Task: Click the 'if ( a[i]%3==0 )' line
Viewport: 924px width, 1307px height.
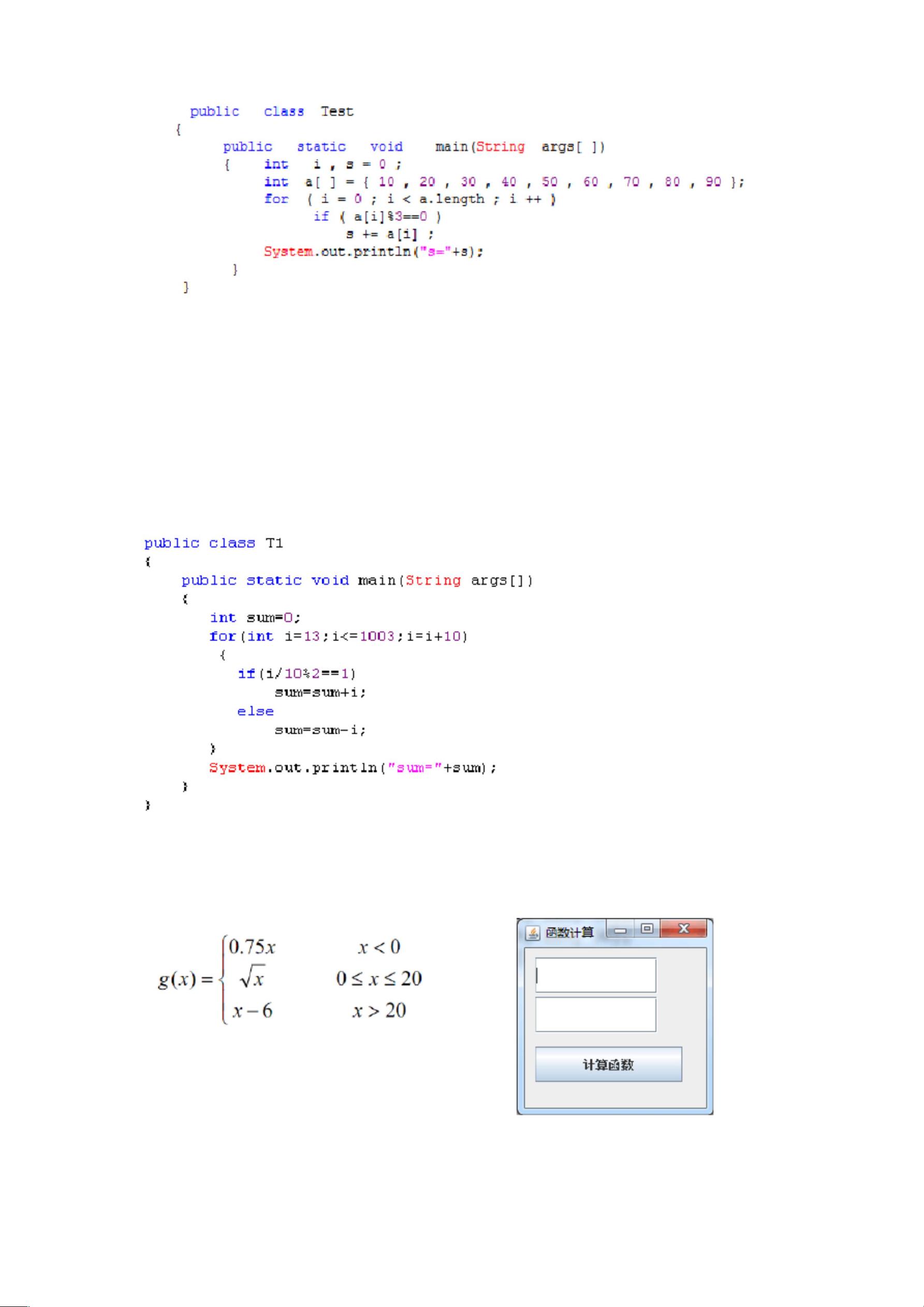Action: (377, 216)
